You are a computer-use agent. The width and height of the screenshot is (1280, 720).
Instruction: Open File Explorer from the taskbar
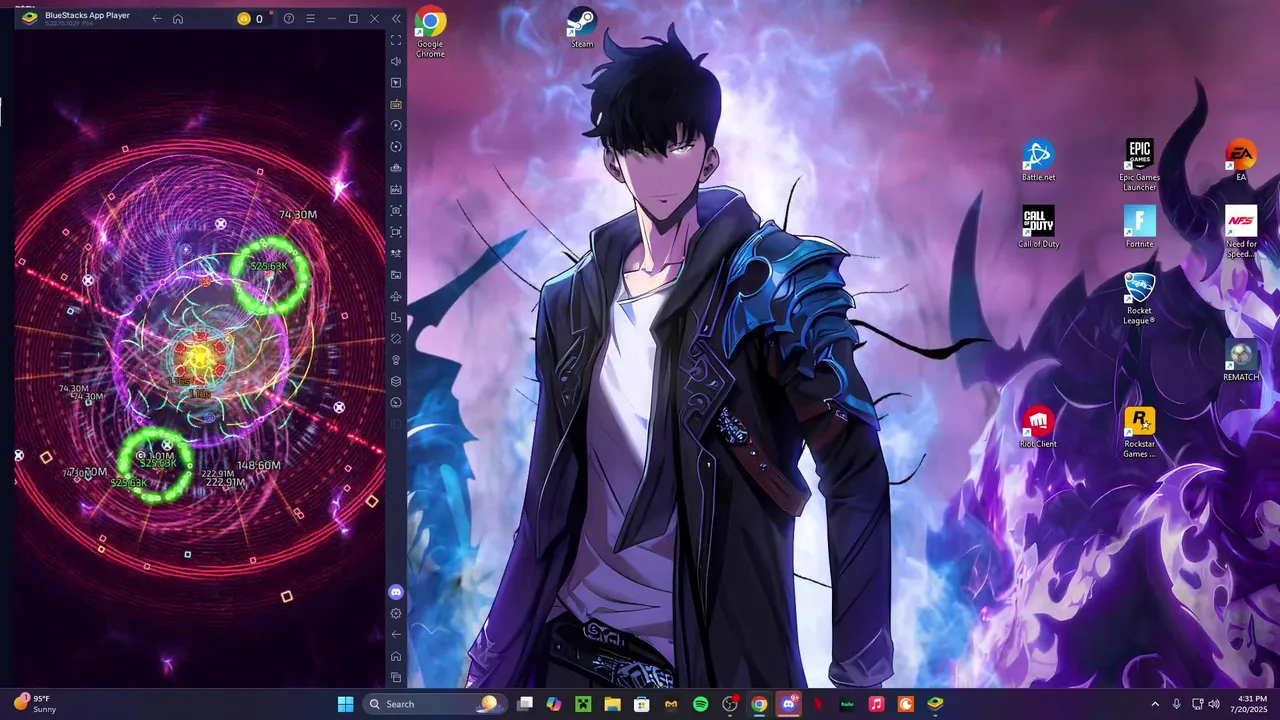612,704
